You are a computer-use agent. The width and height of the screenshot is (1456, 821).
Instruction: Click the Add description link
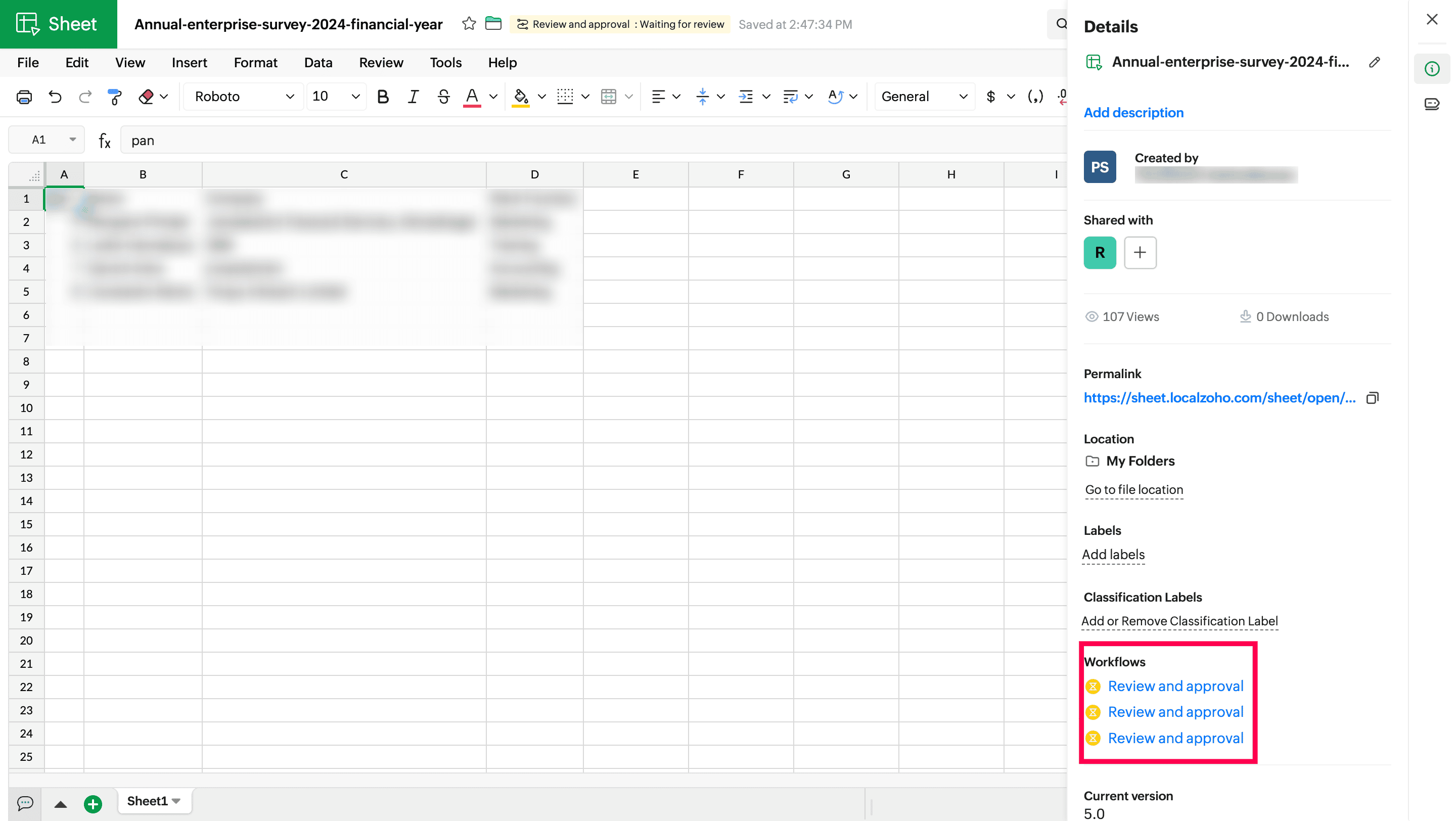point(1133,112)
